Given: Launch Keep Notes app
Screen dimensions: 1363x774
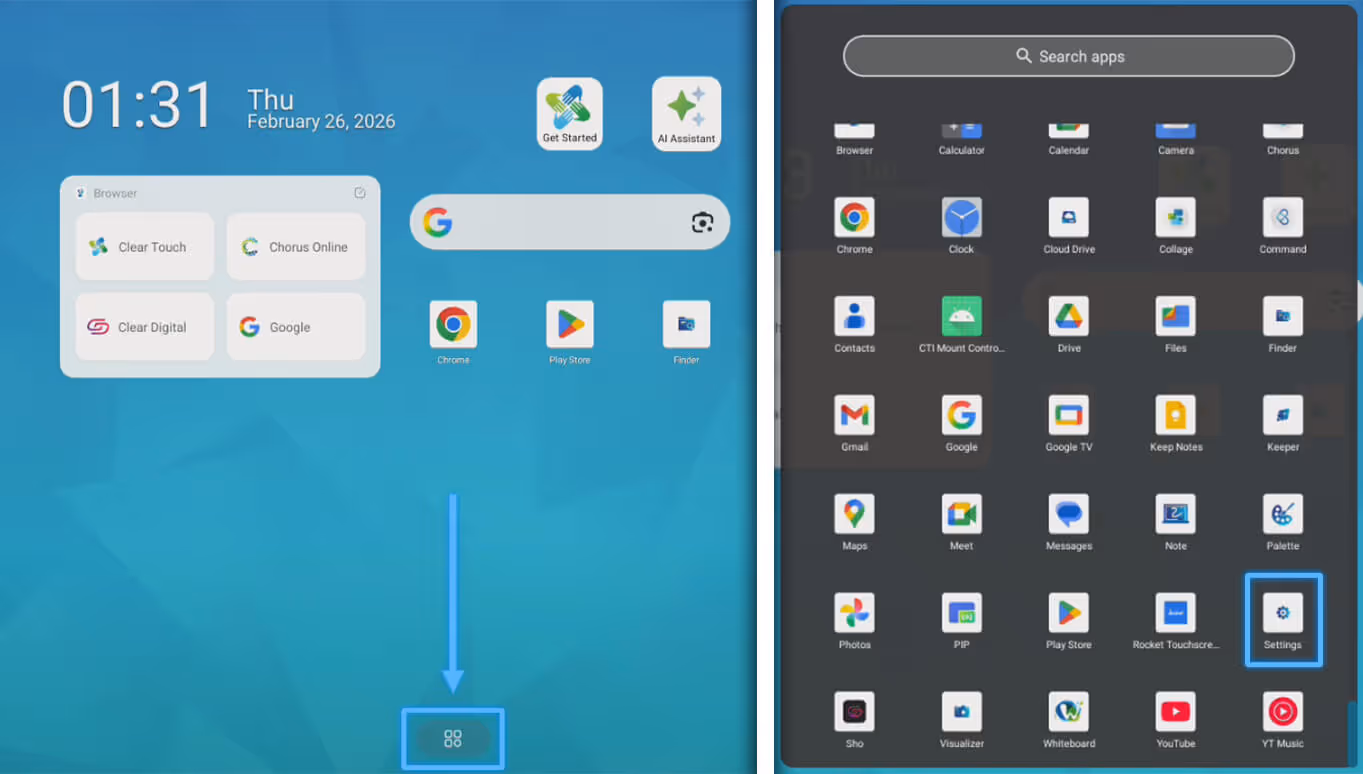Looking at the screenshot, I should coord(1176,424).
